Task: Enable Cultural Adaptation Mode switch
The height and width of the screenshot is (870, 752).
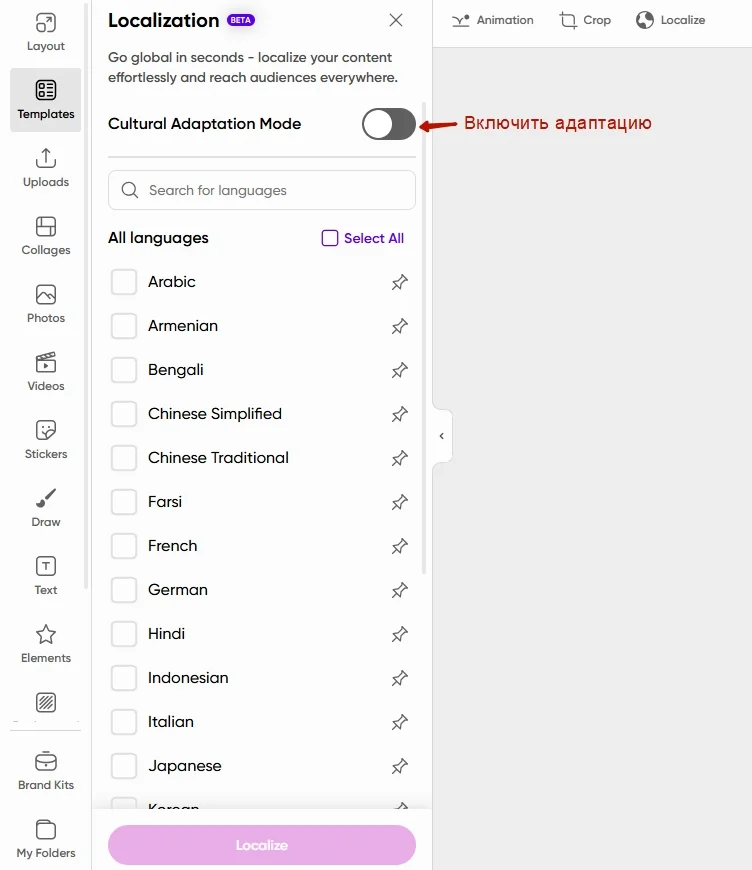Action: coord(388,124)
